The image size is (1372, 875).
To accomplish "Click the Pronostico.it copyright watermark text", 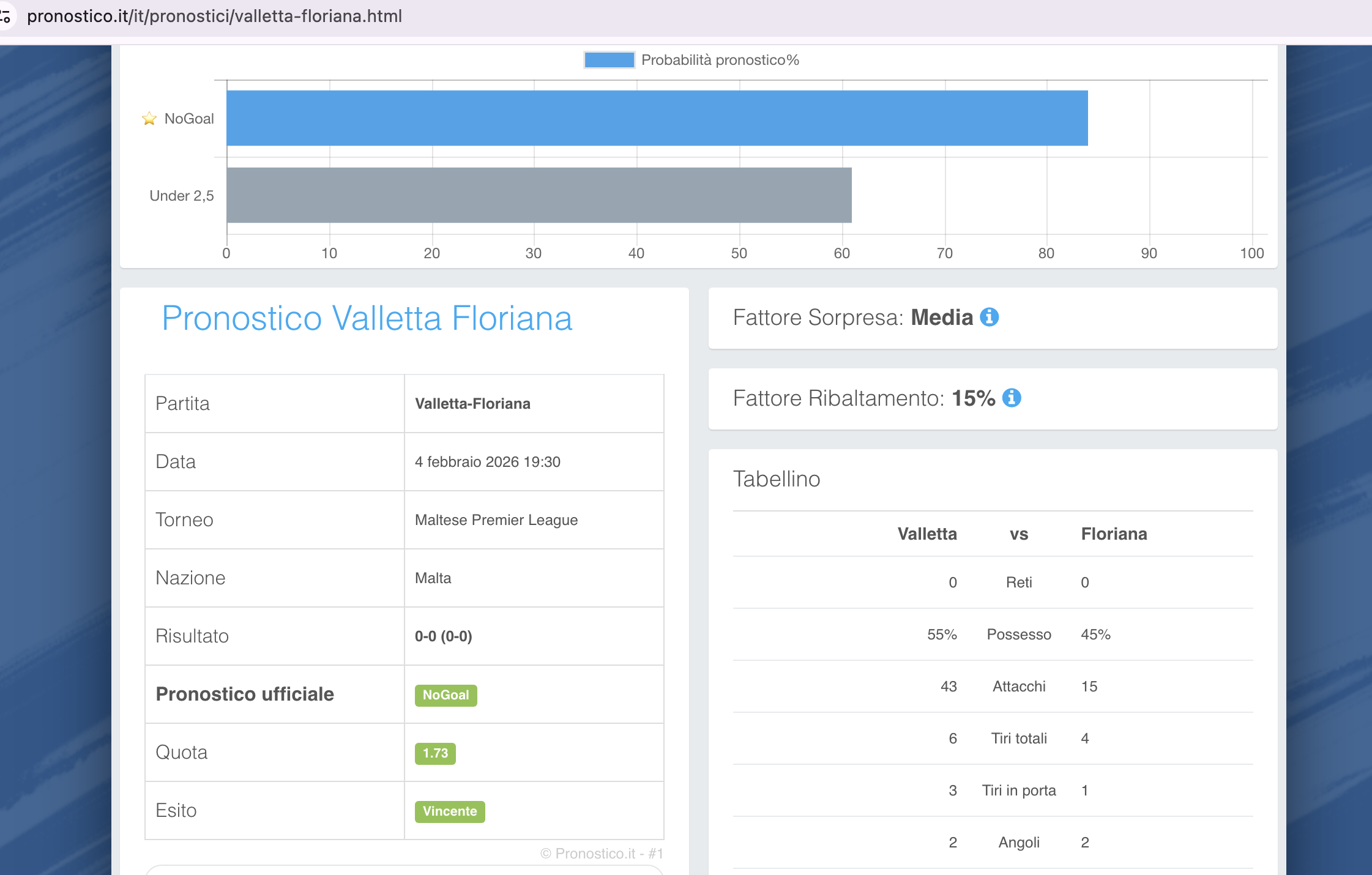I will click(601, 854).
